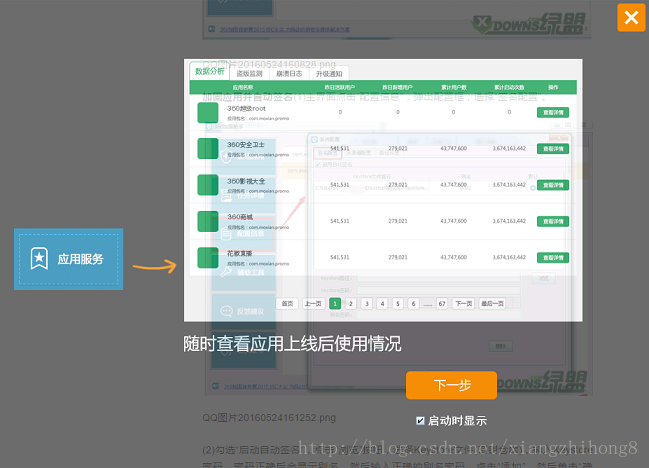649x468 pixels.
Task: Click the 上一页 pagination button
Action: tap(313, 304)
